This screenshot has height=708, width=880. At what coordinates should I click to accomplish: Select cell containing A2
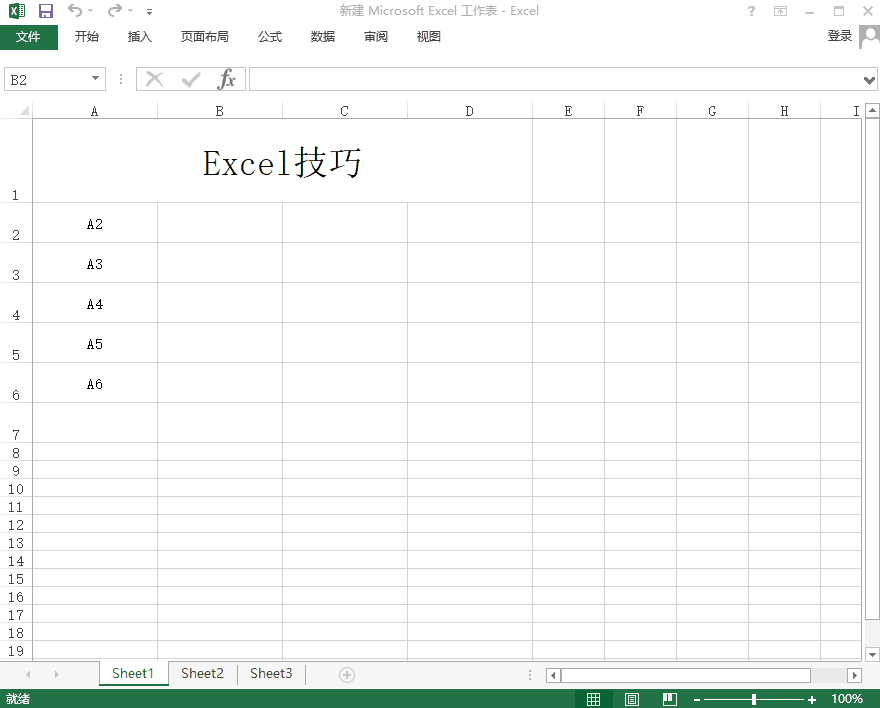pos(95,223)
